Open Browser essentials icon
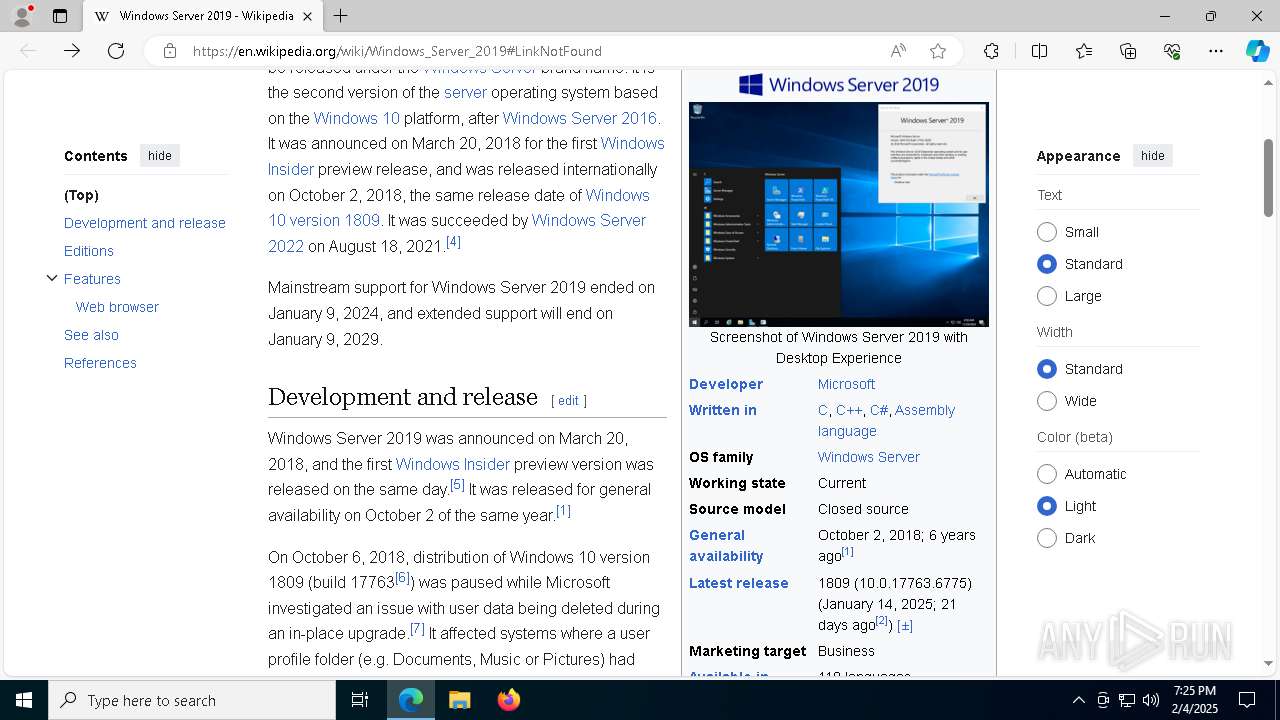Viewport: 1280px width, 720px height. click(x=1172, y=51)
